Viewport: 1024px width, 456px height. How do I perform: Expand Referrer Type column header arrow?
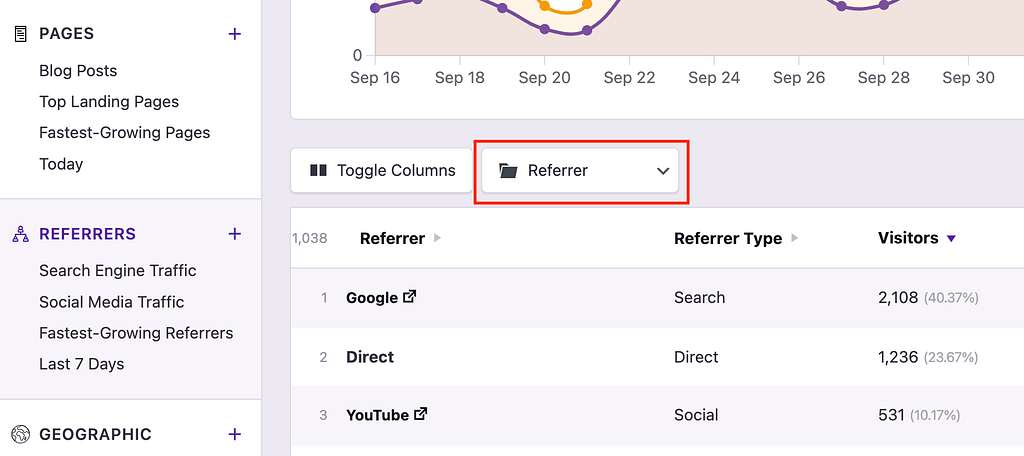pos(795,239)
